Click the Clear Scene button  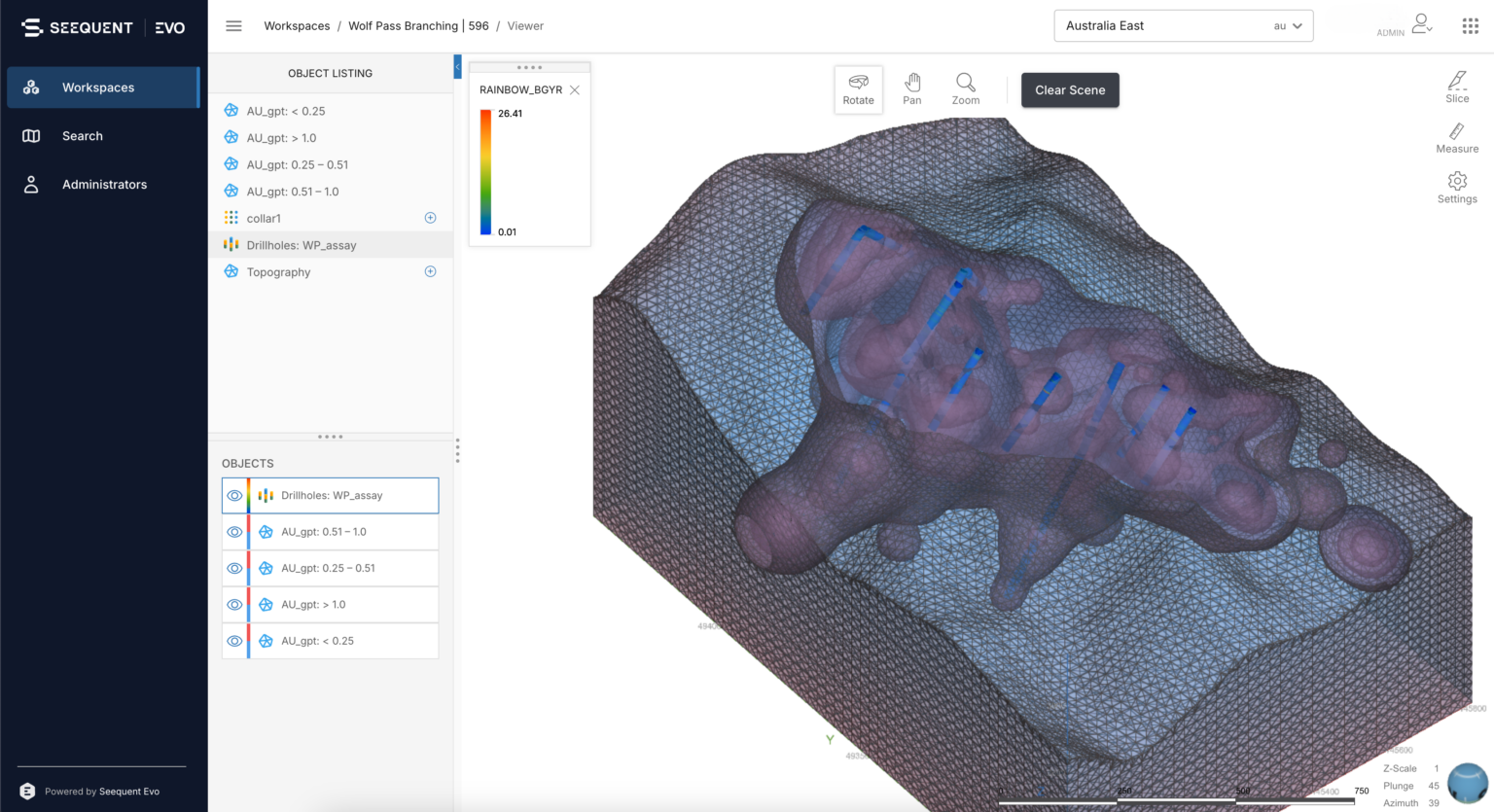coord(1069,89)
